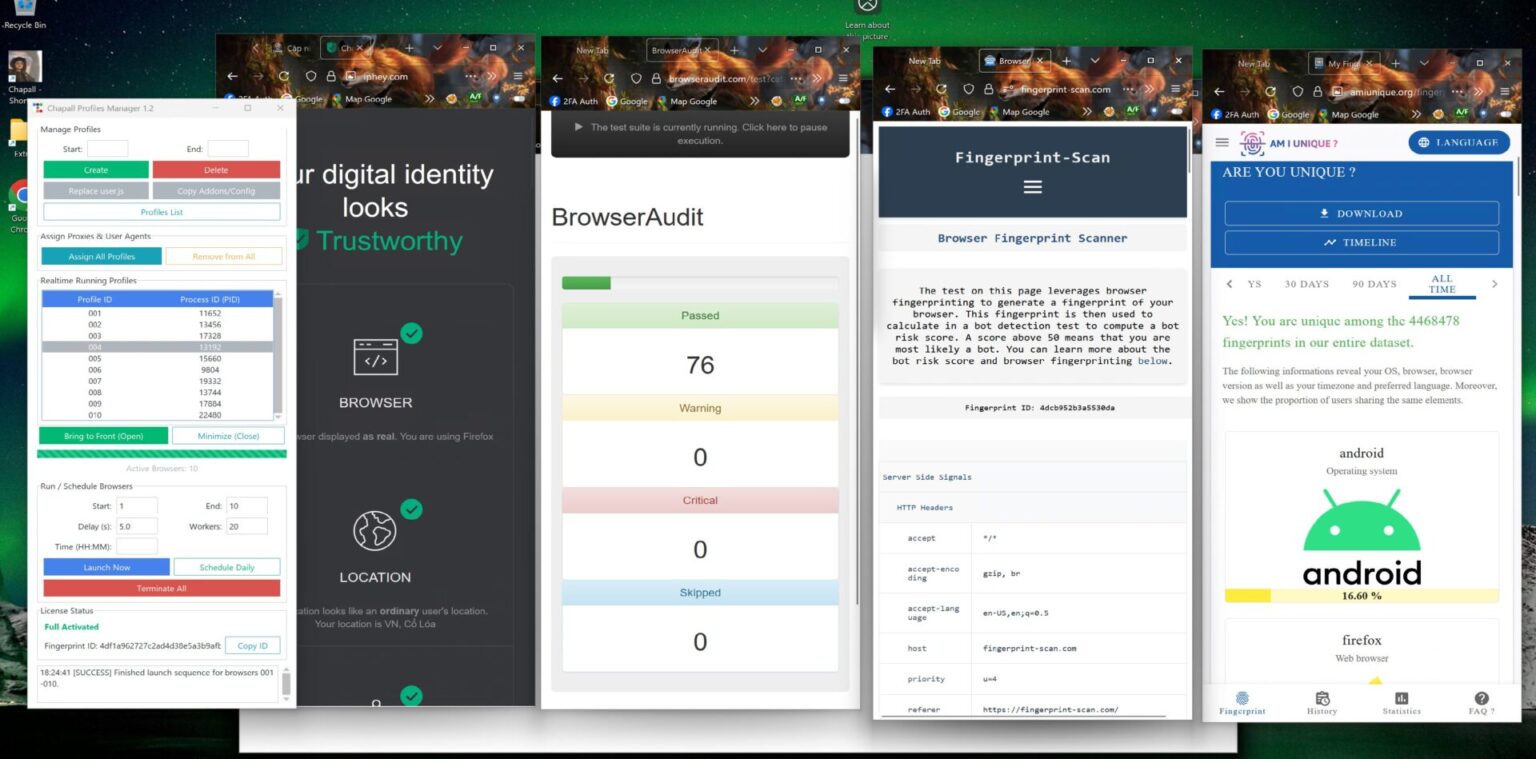1536x759 pixels.
Task: Open the Statistics icon in the Am I Unique footer
Action: 1401,702
